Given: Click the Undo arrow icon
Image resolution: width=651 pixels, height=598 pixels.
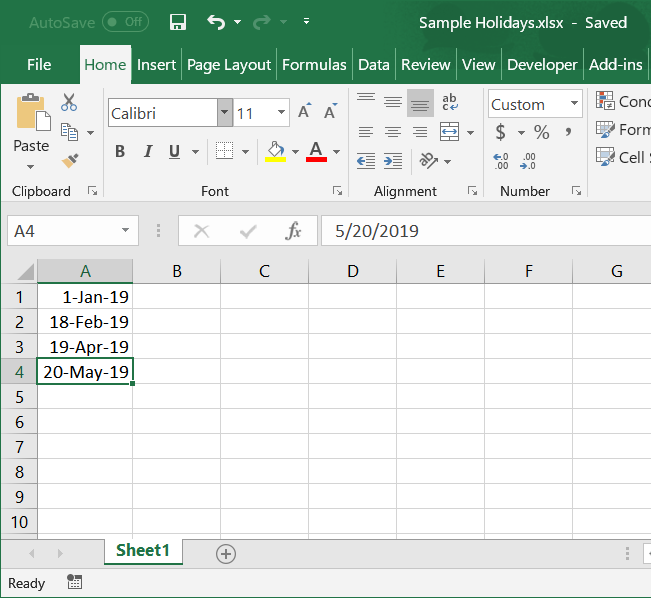Looking at the screenshot, I should point(216,22).
